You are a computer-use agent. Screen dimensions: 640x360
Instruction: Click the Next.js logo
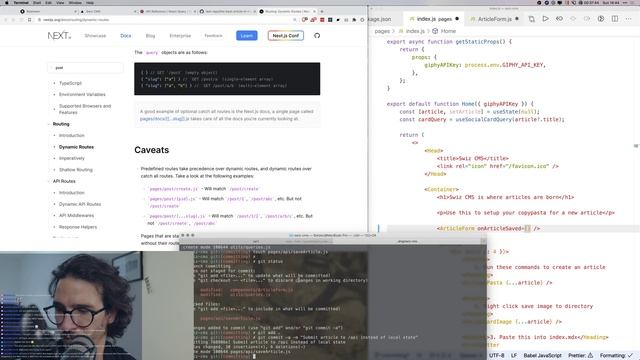tap(59, 36)
